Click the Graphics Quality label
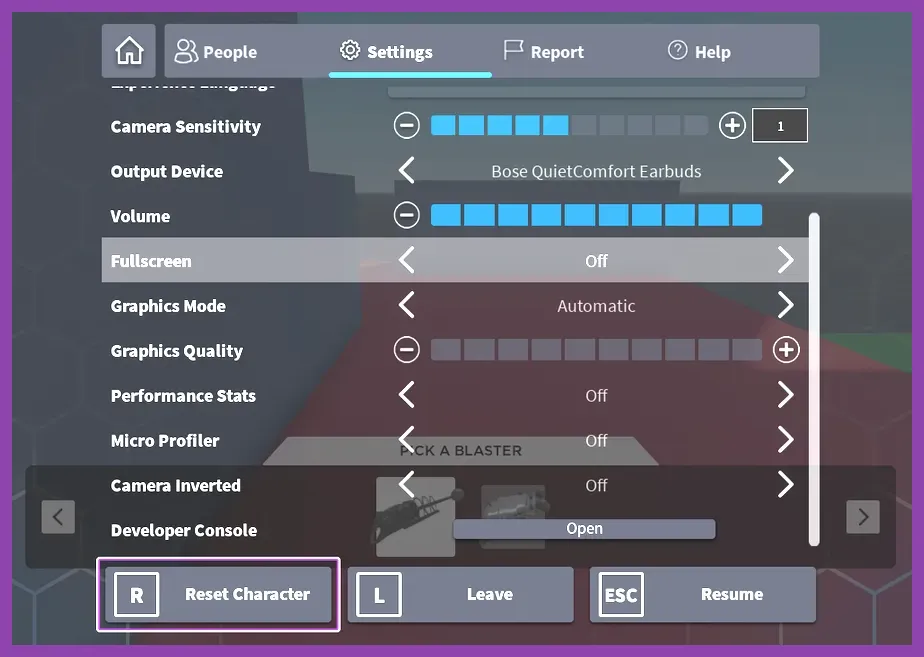 point(177,351)
